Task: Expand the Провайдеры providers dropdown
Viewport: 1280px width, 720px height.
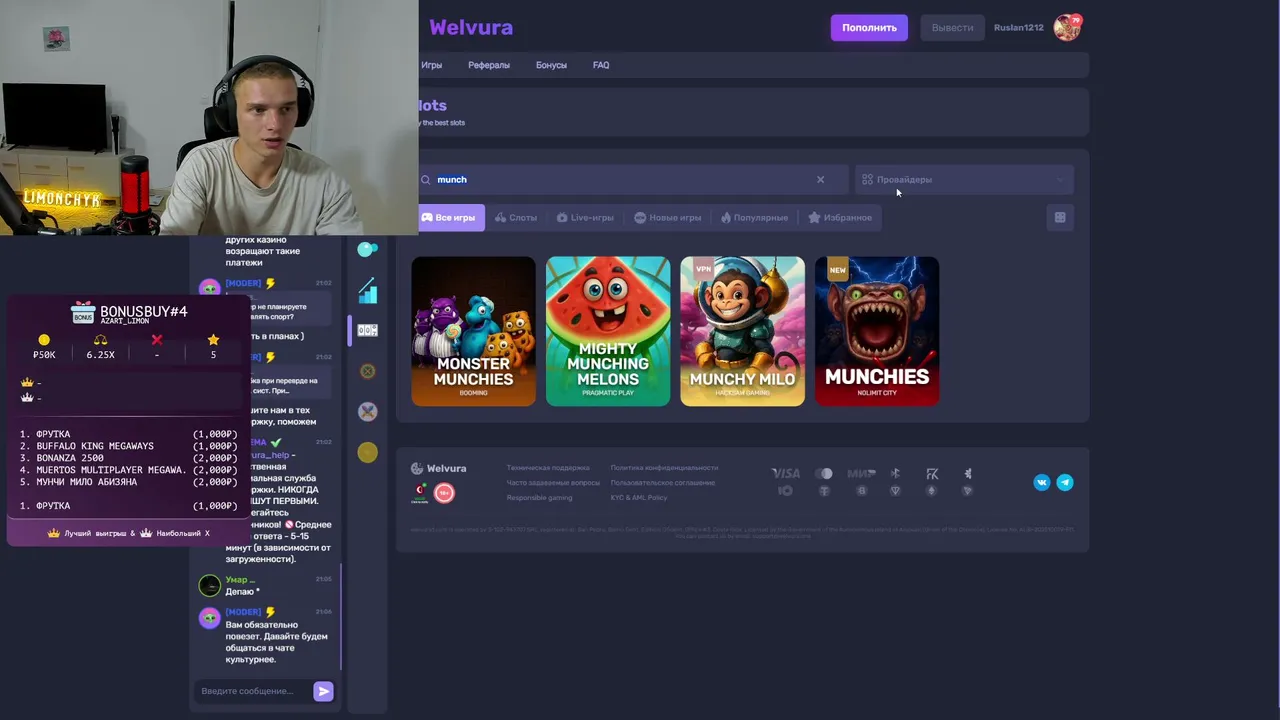Action: 964,180
